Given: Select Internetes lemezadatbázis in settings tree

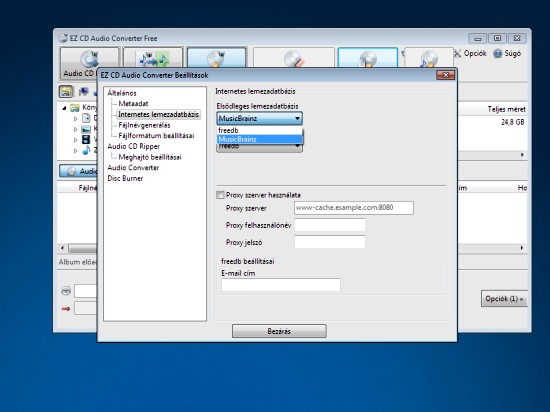Looking at the screenshot, I should pyautogui.click(x=159, y=114).
